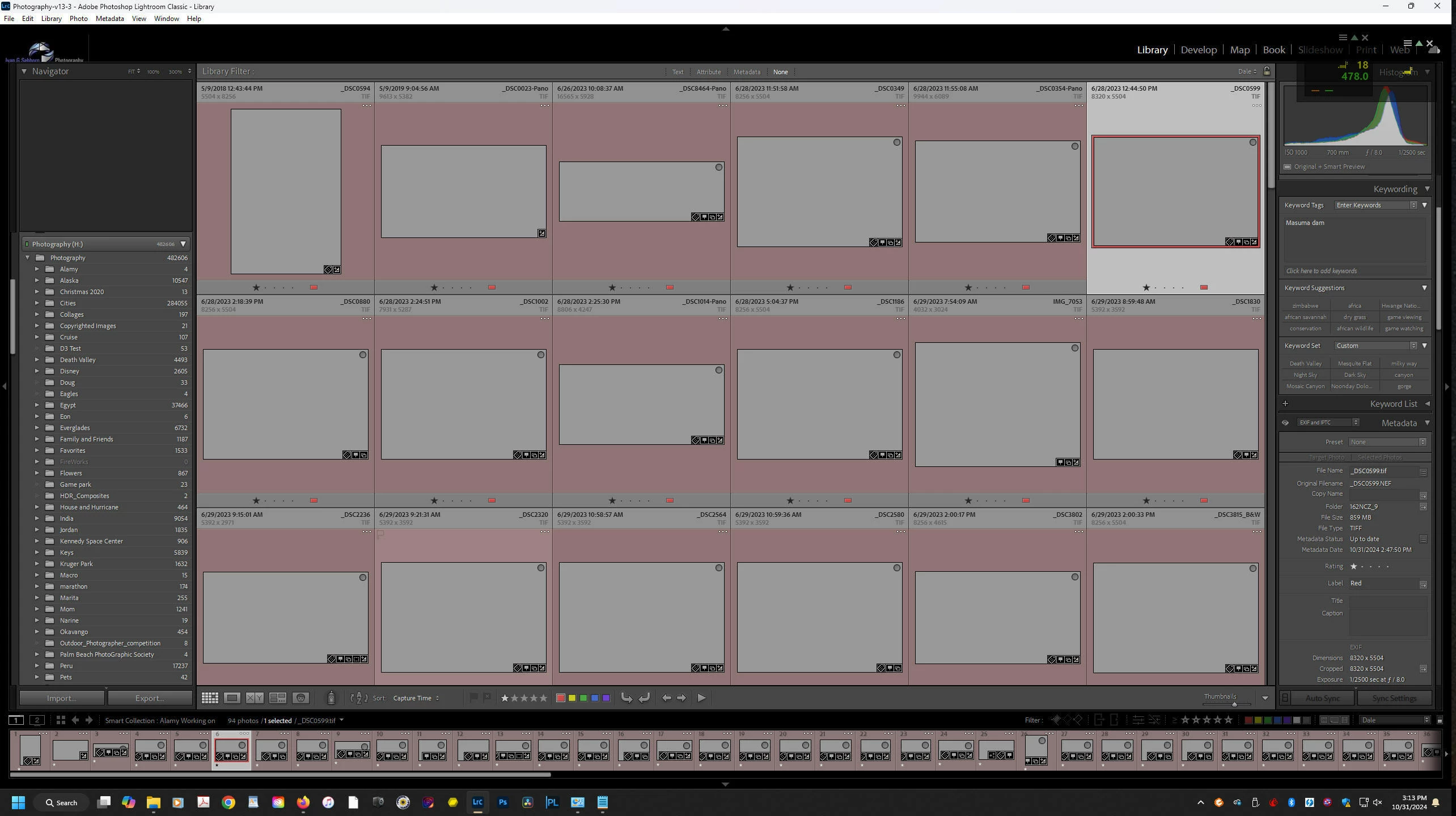Select the Painter spray can tool

331,698
